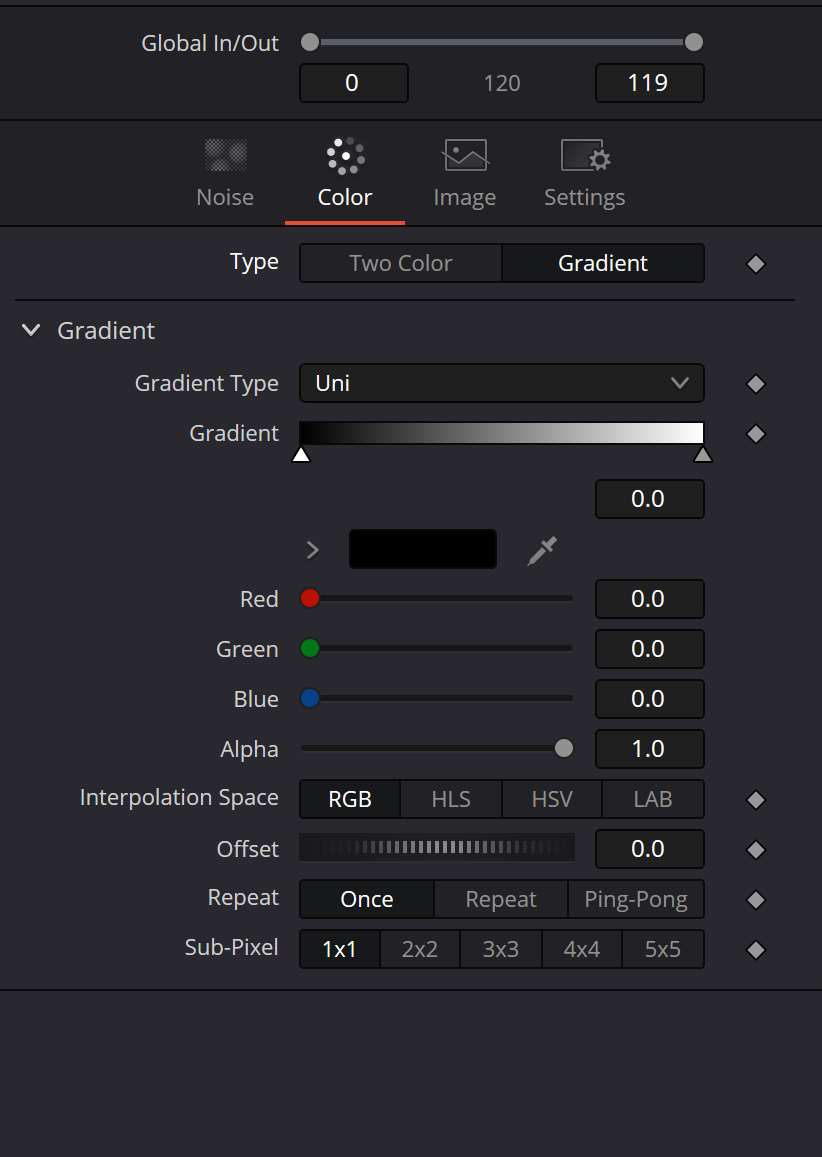The height and width of the screenshot is (1157, 822).
Task: Click the Offset value field
Action: tap(649, 849)
